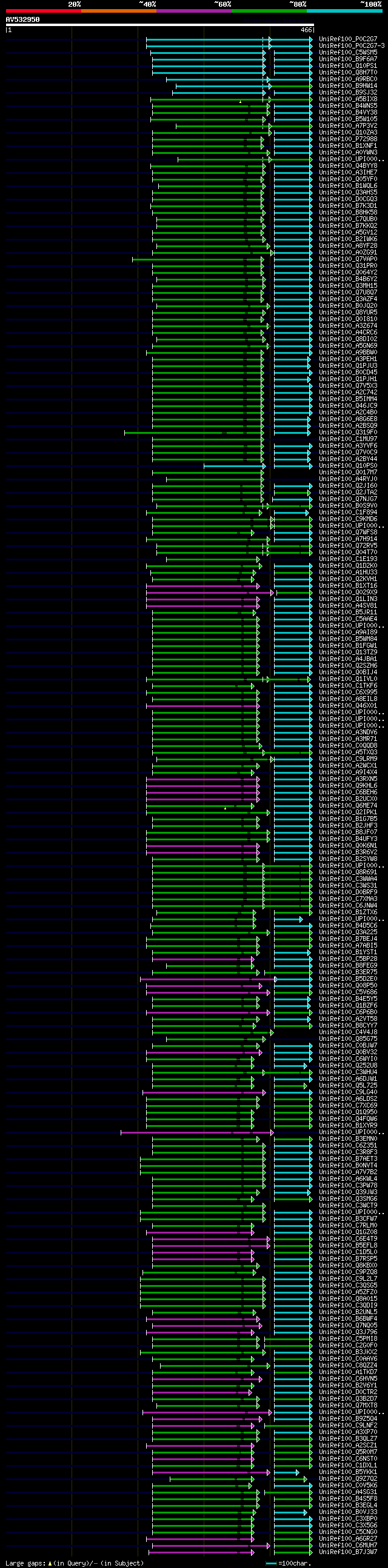Screen dimensions: 388x1568
Task: Select the UniRef100_B9Z5Q4 label
Action: pyautogui.click(x=348, y=1419)
